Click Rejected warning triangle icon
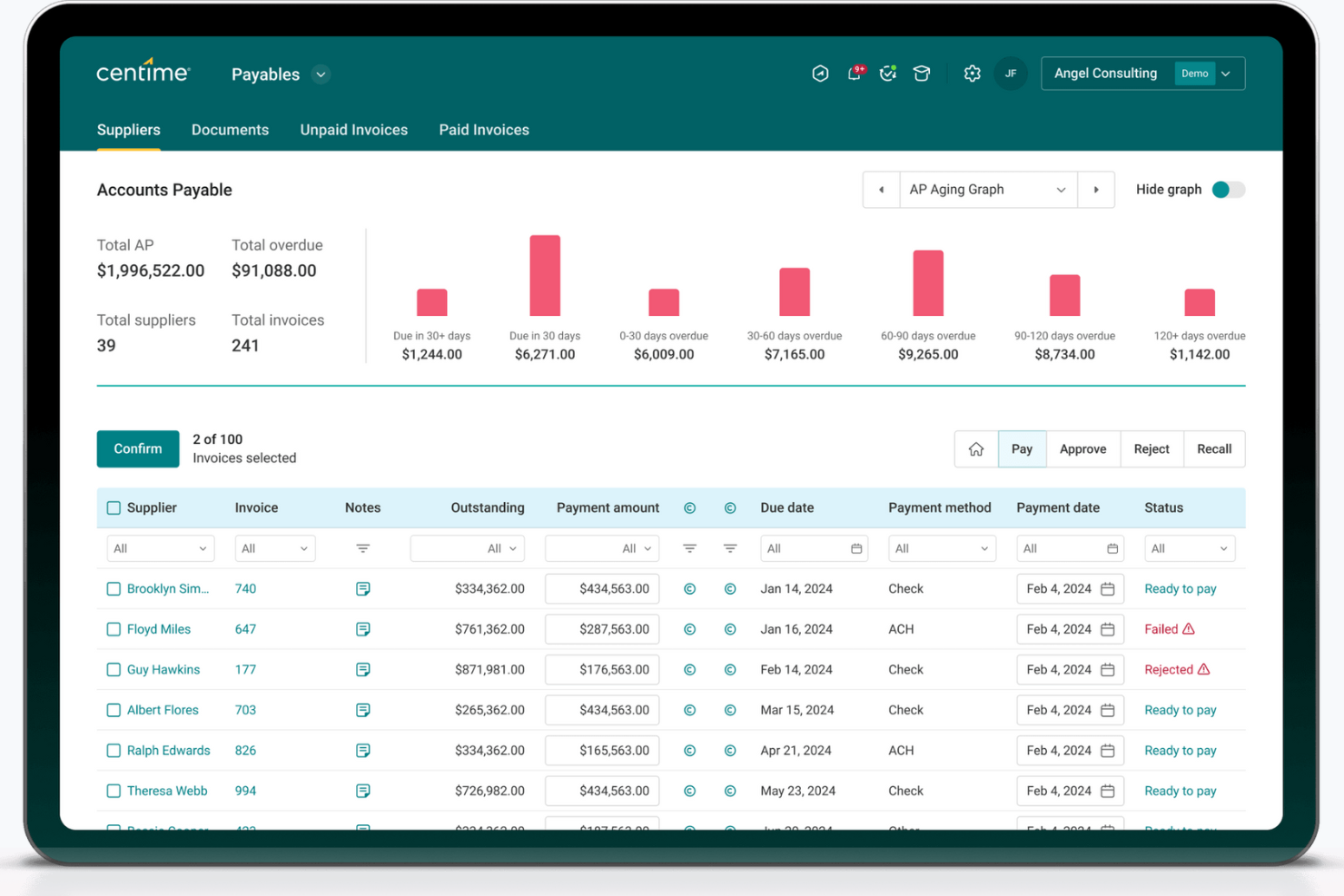 (1204, 669)
